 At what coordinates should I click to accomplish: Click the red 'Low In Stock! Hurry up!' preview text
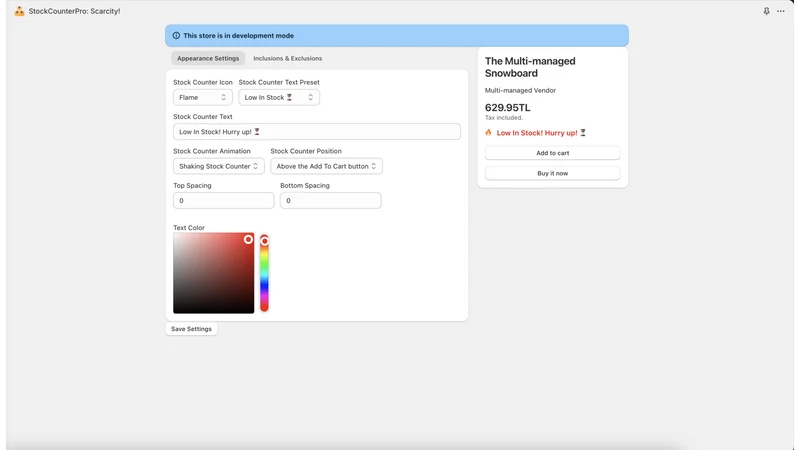click(537, 133)
